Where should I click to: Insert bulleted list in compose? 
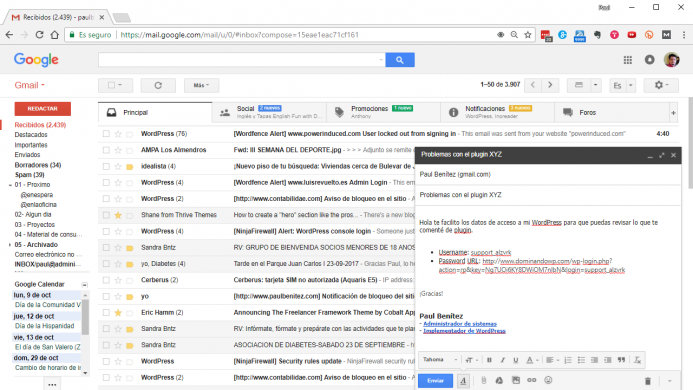click(581, 360)
